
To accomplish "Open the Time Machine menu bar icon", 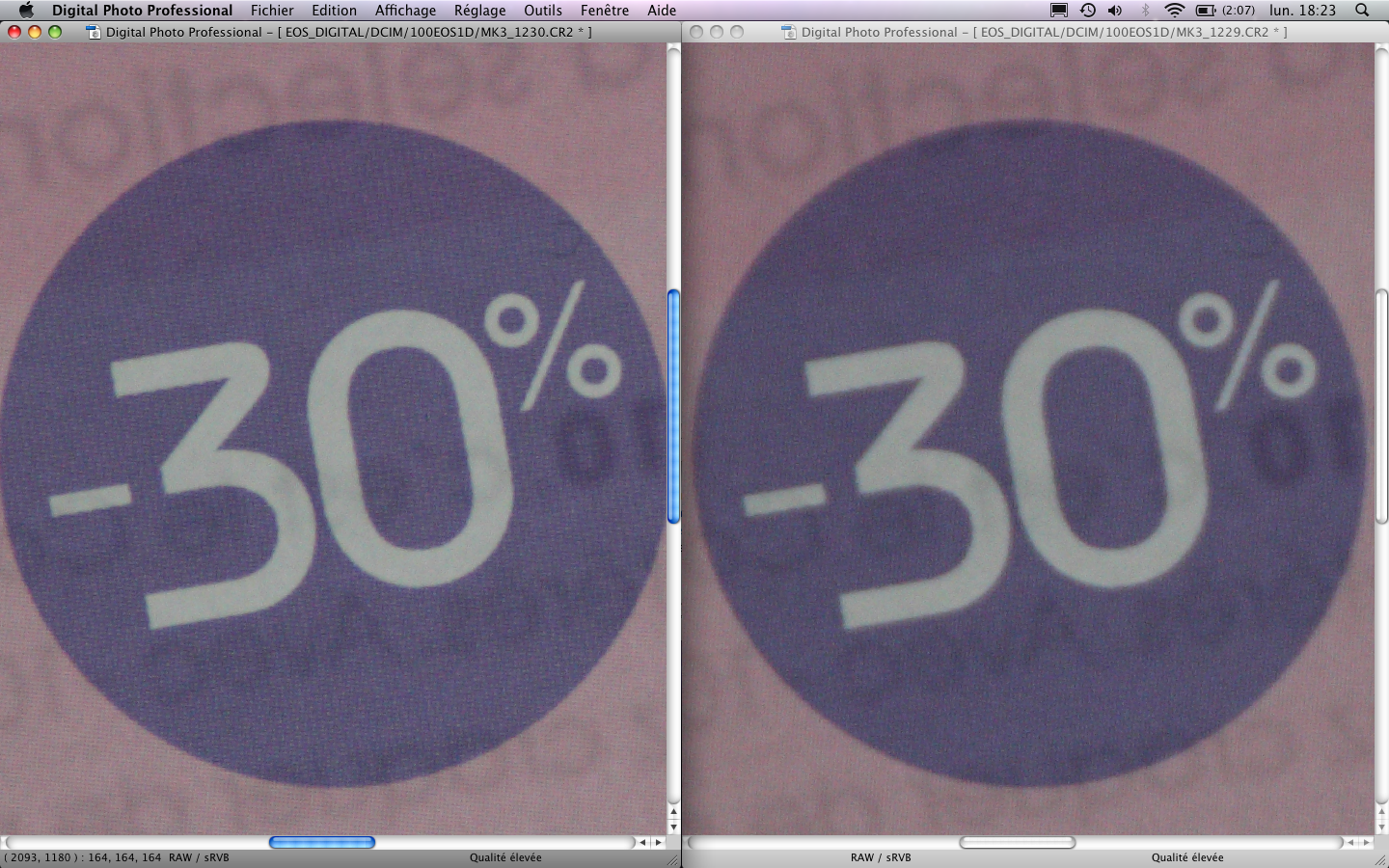I will click(1088, 10).
